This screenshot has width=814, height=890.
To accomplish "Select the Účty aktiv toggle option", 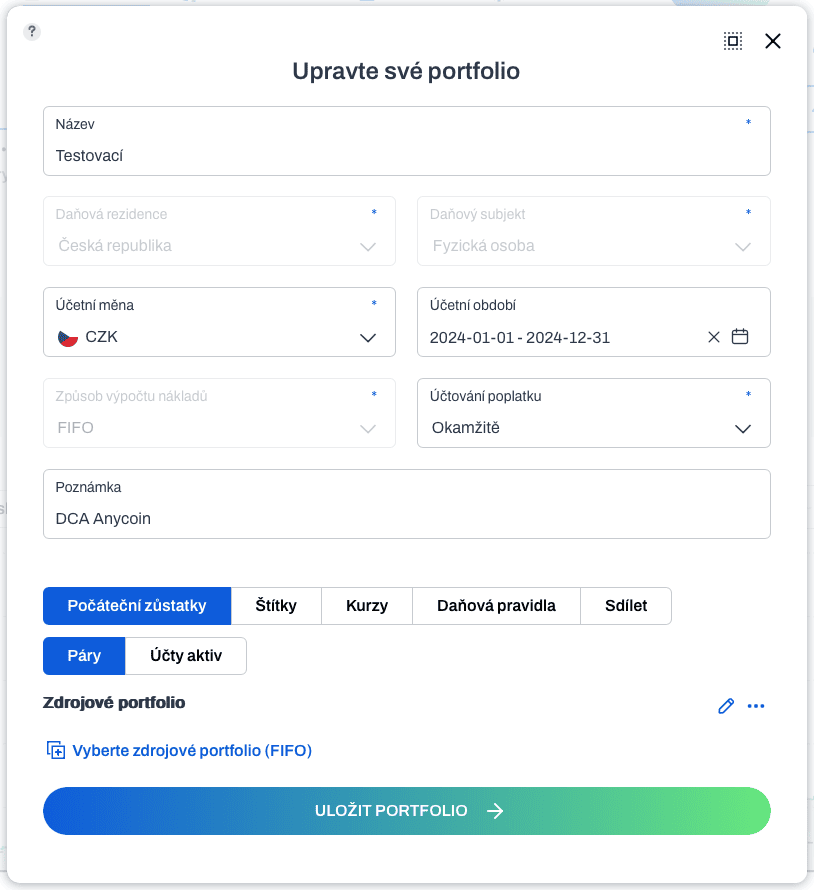I will (186, 656).
